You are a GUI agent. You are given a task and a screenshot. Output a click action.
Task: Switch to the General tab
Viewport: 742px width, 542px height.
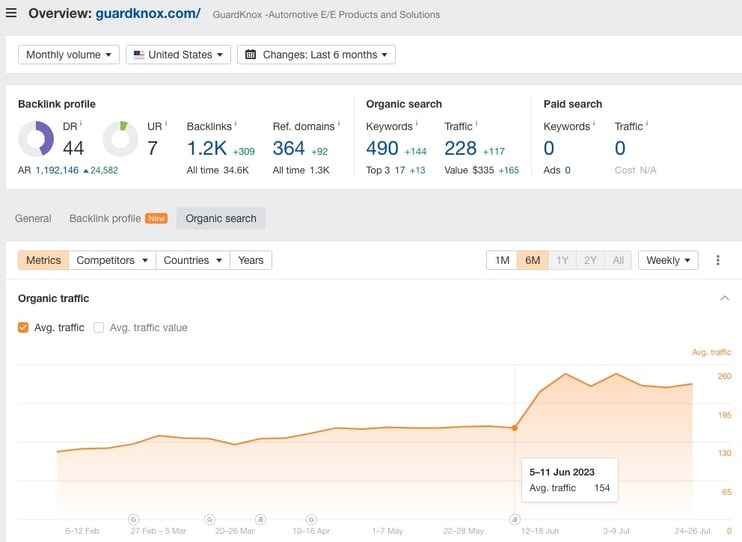(x=33, y=218)
